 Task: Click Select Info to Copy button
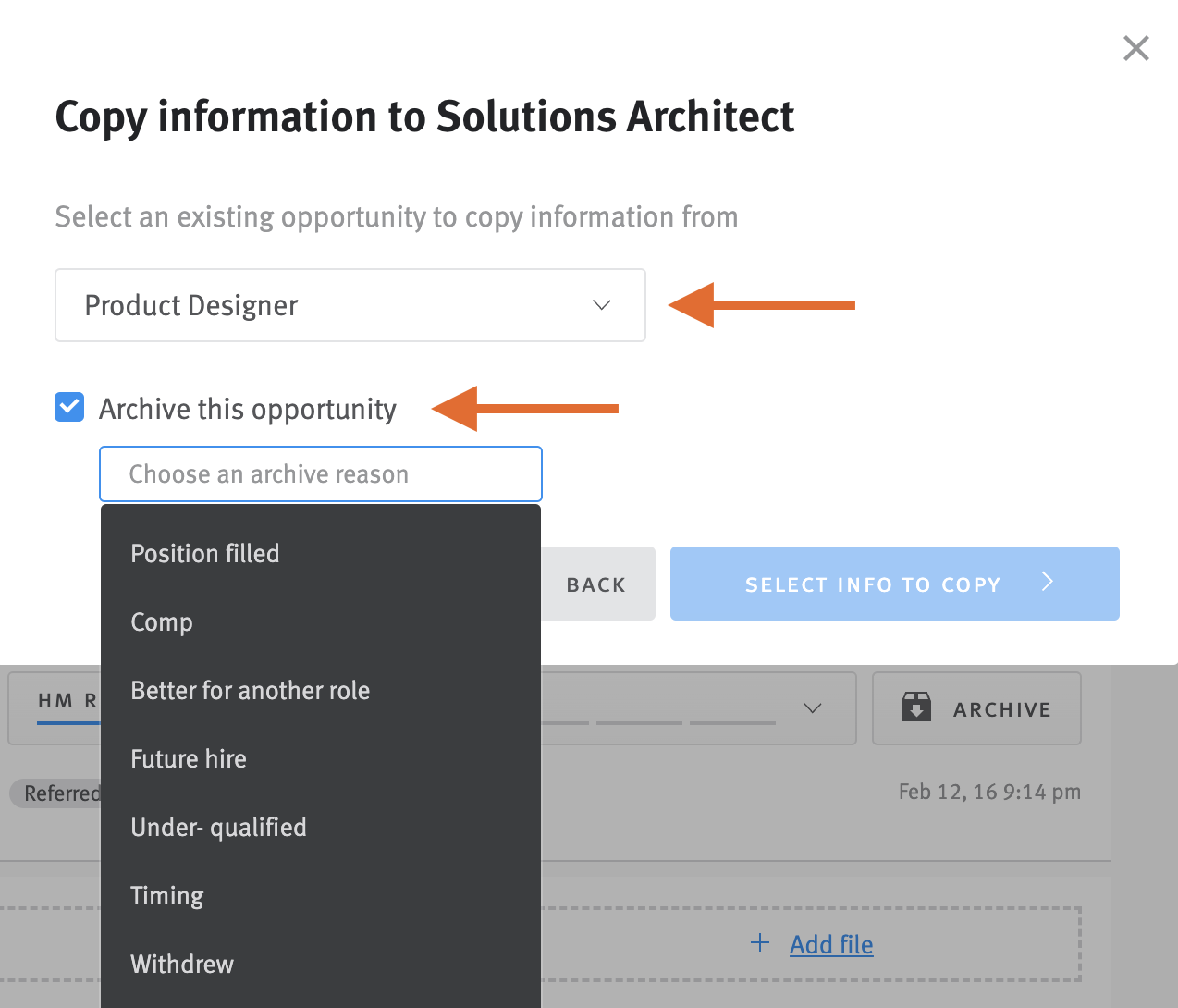[895, 584]
